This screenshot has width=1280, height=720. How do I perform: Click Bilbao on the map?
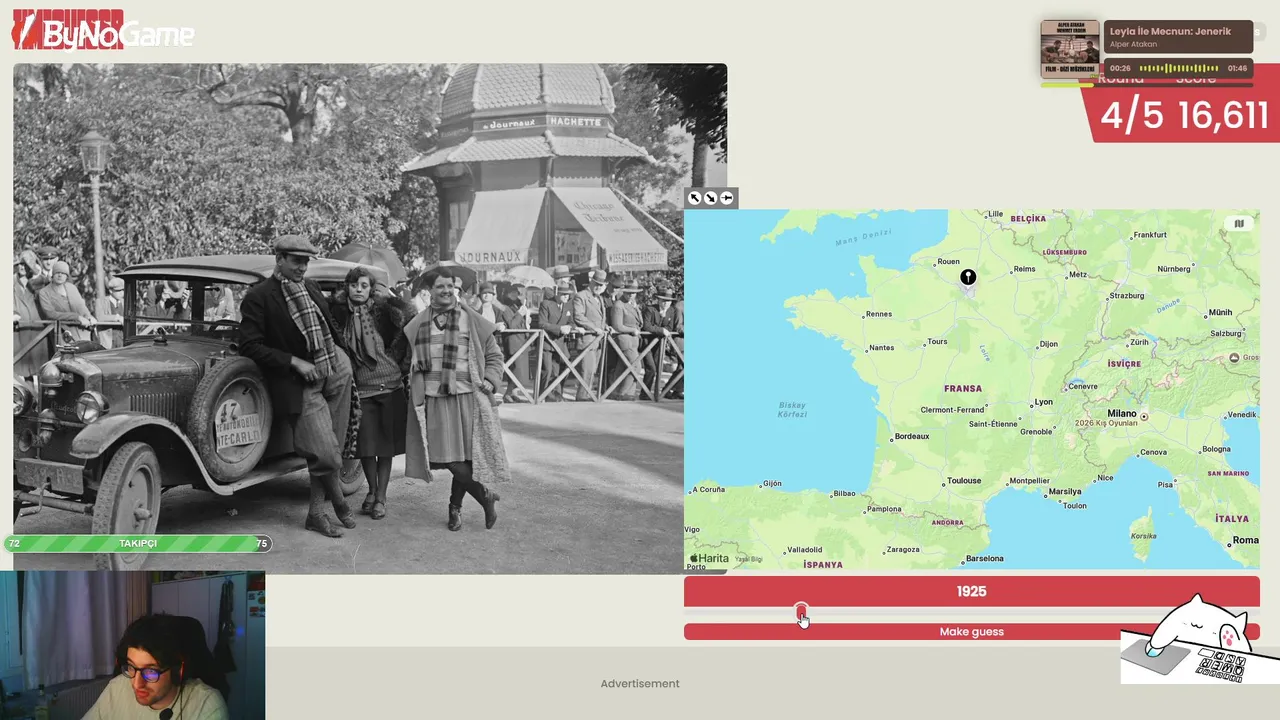(844, 493)
